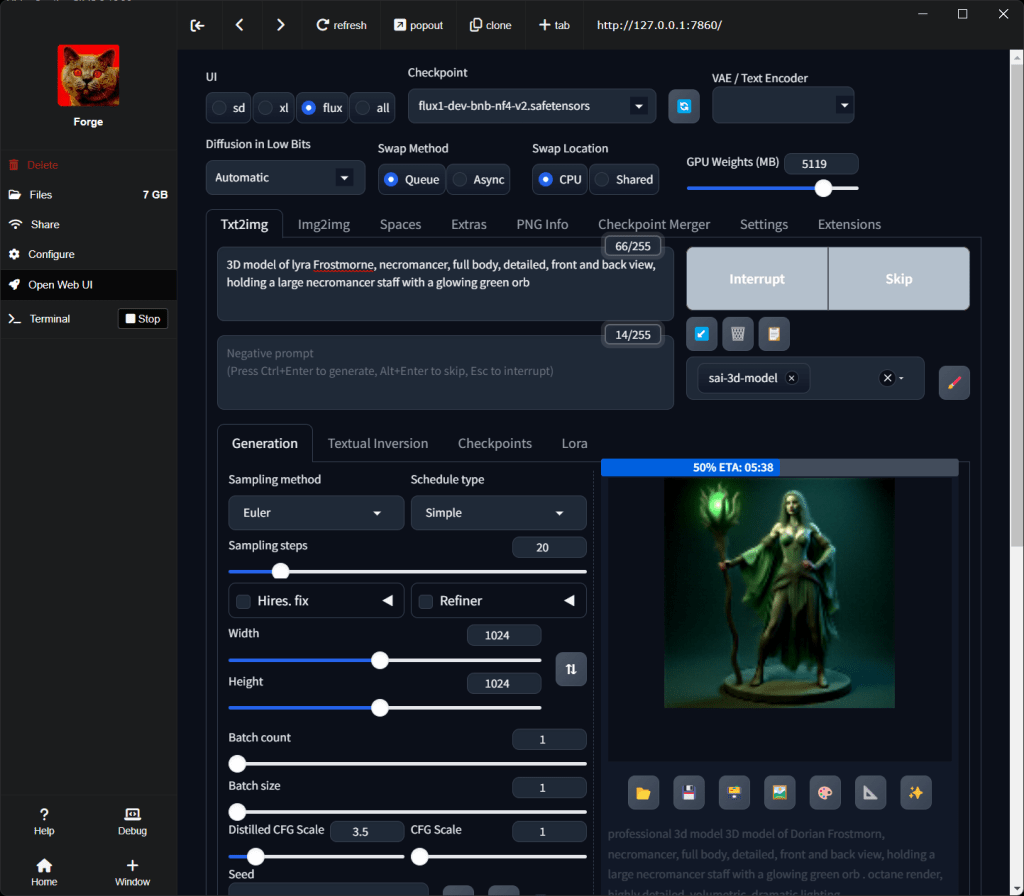Click the paintbrush edit styles icon

[x=954, y=382]
